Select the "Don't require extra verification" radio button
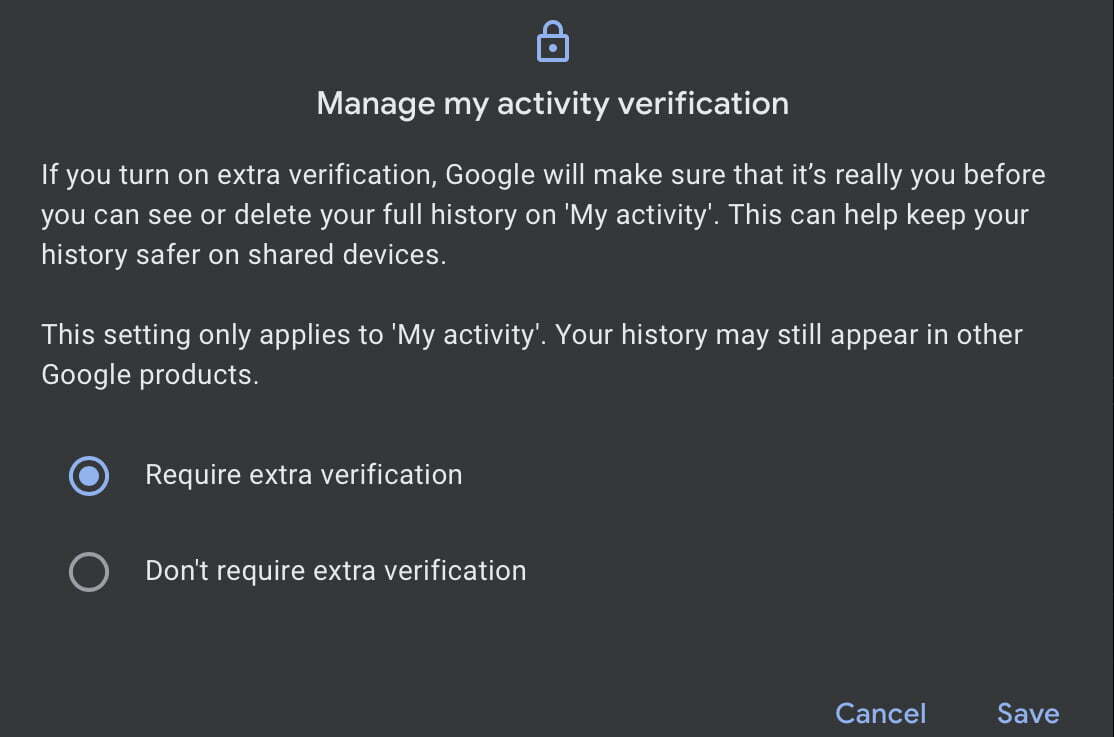The height and width of the screenshot is (737, 1114). pyautogui.click(x=89, y=572)
